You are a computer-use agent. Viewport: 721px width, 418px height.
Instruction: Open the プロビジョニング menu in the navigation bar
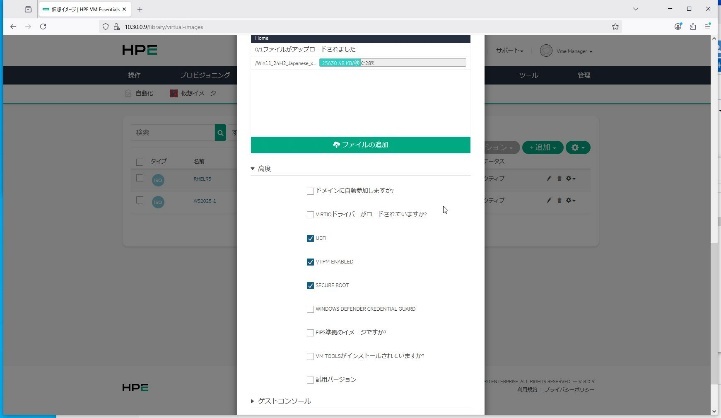205,75
